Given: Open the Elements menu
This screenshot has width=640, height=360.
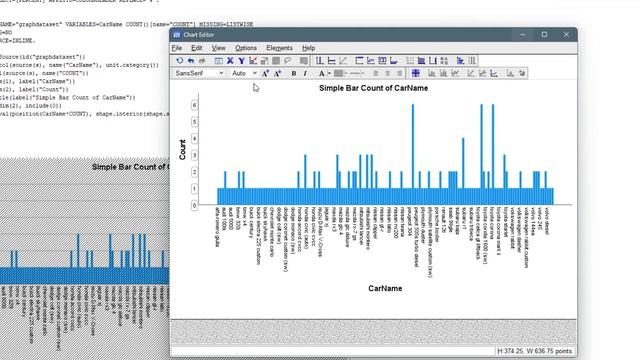Looking at the screenshot, I should pyautogui.click(x=279, y=48).
